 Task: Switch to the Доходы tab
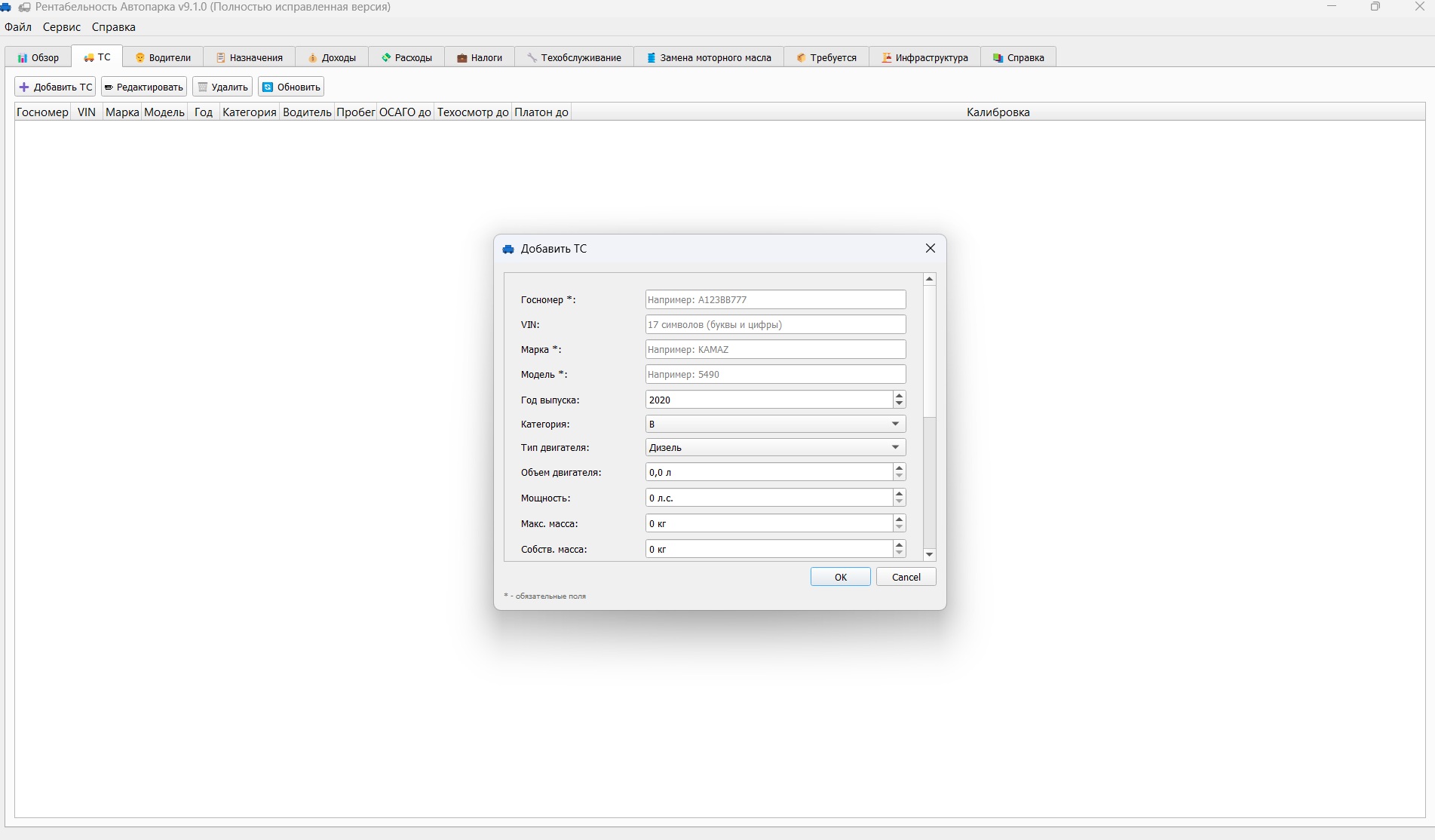[332, 57]
